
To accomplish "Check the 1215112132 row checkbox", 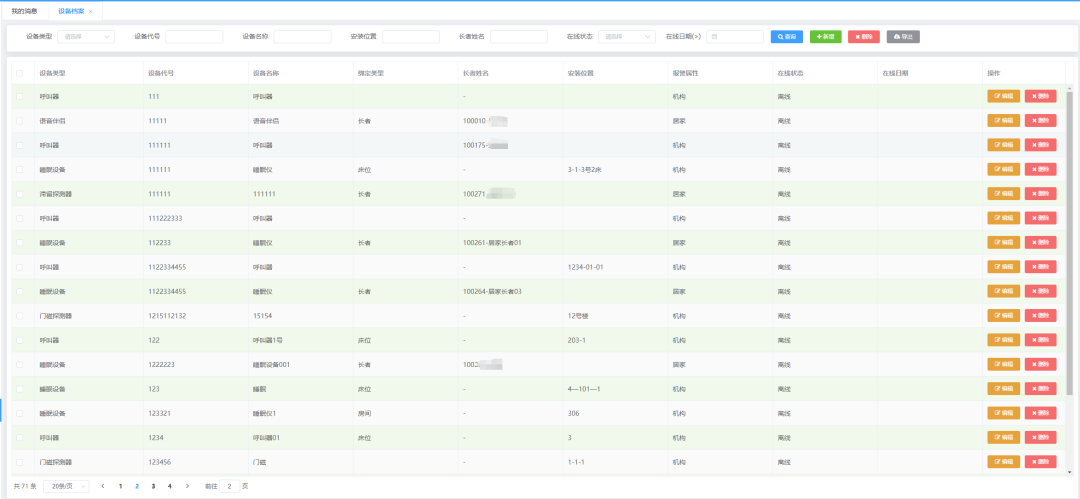I will tap(19, 316).
